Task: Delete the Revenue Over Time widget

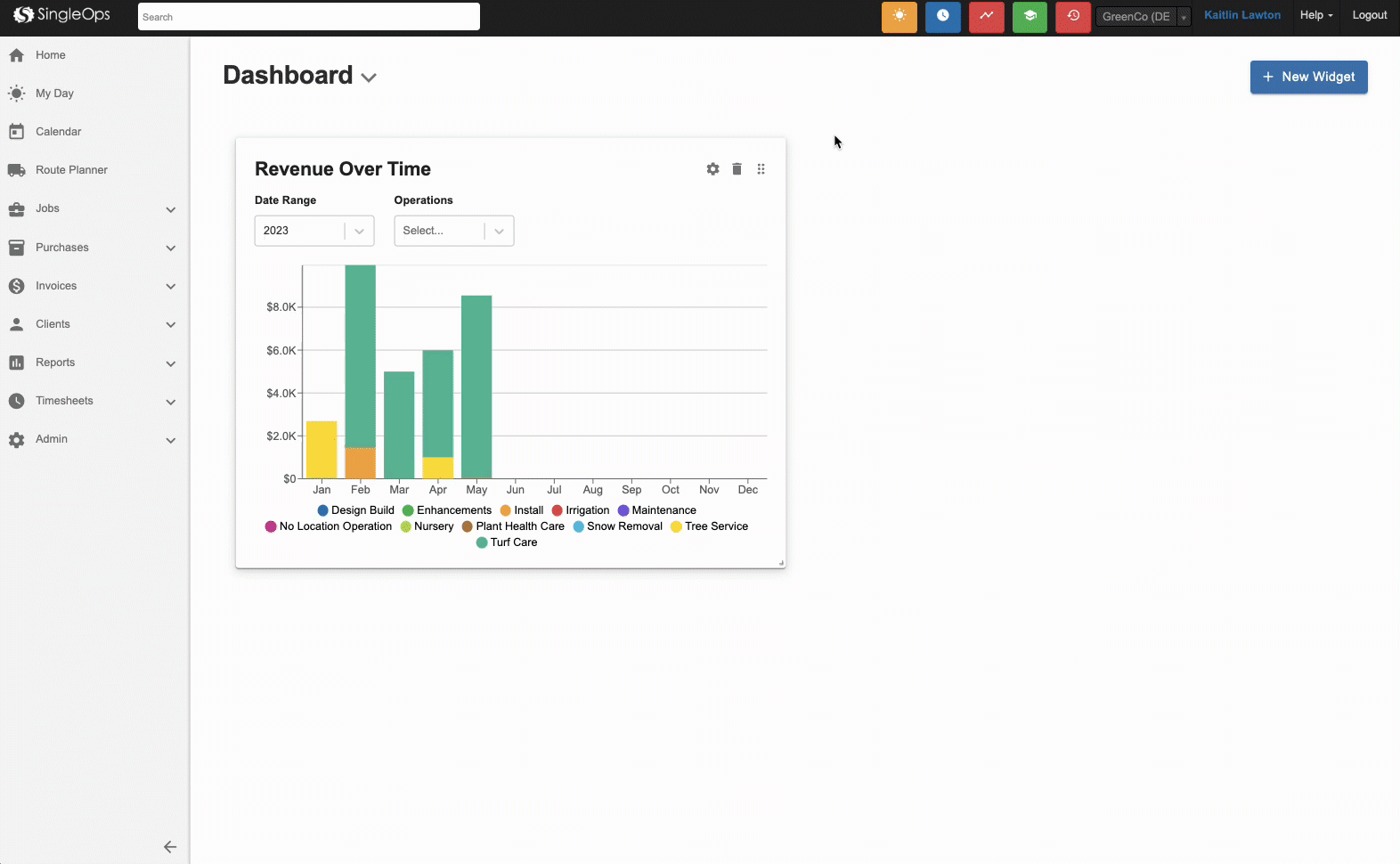Action: [737, 169]
